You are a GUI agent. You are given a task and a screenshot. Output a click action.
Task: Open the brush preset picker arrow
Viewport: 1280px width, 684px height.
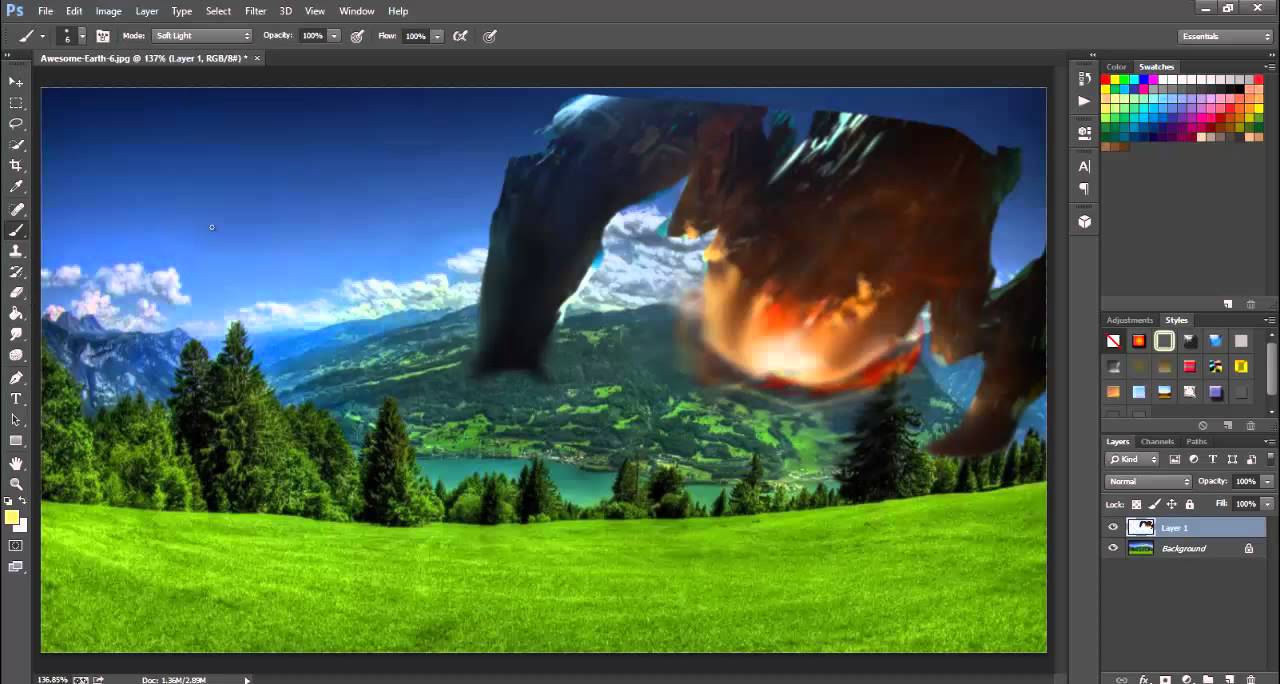click(x=82, y=36)
